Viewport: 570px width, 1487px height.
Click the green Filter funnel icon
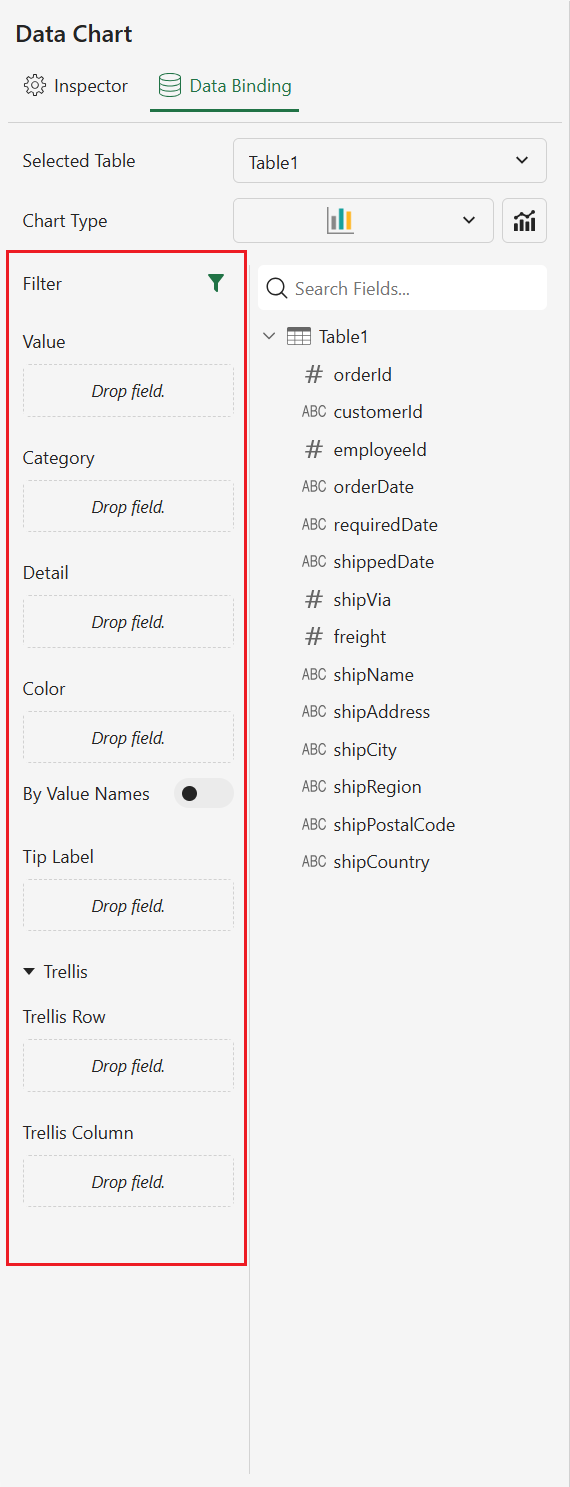pos(216,284)
